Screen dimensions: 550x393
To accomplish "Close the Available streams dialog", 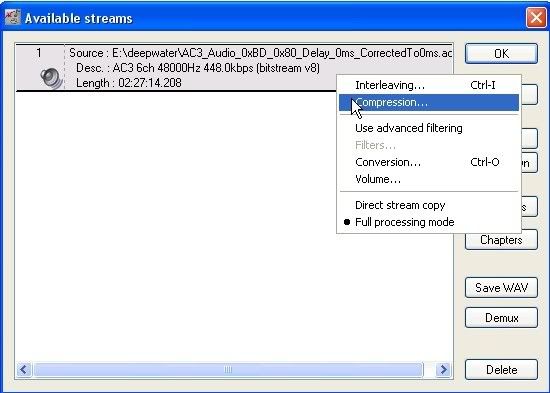I will (x=536, y=17).
